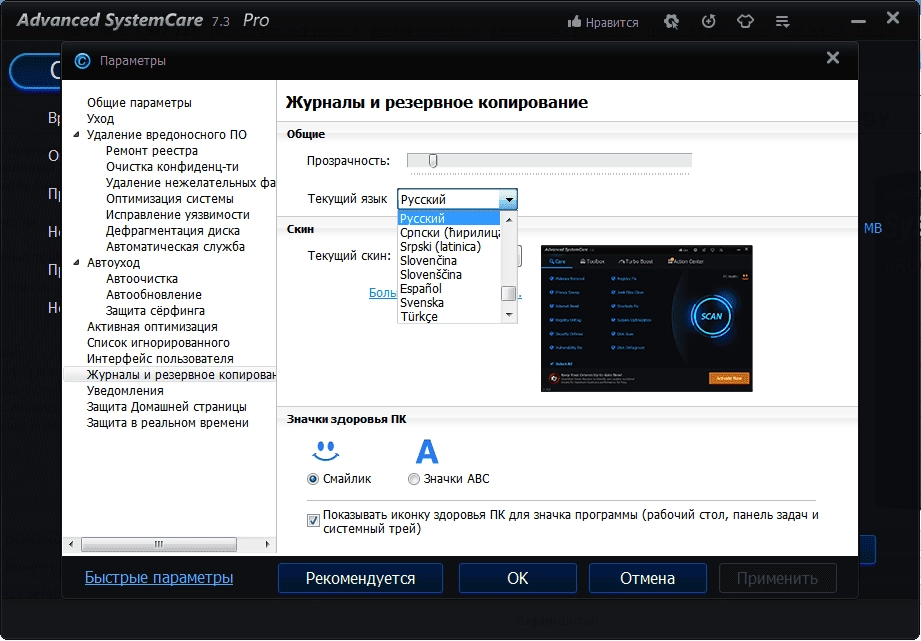Image resolution: width=921 pixels, height=641 pixels.
Task: Select Защита Домашней страницы tree item
Action: (167, 407)
